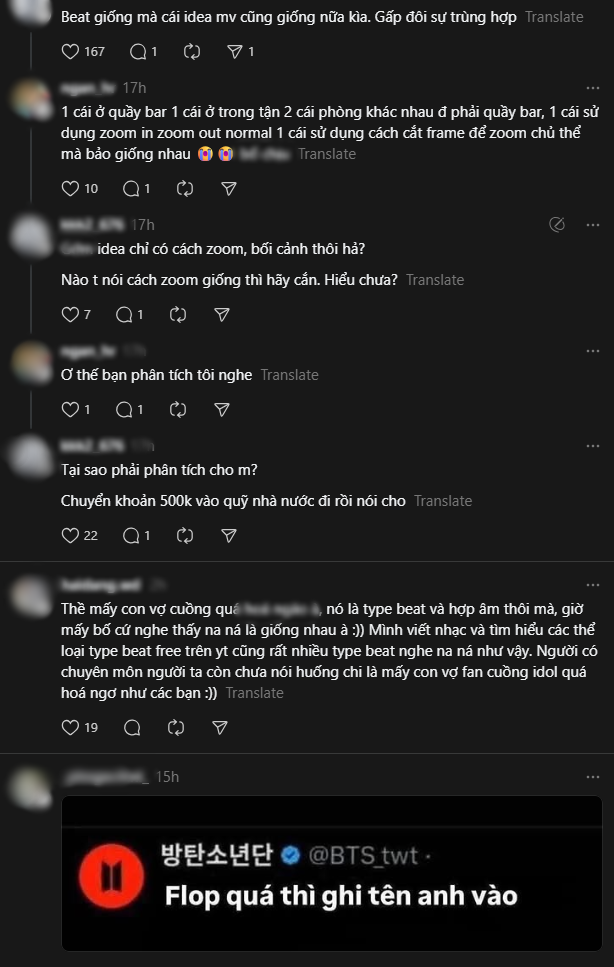Translate the 'Gấp đôi sự trùng hợp' comment
Viewport: 614px width, 967px height.
click(x=554, y=17)
